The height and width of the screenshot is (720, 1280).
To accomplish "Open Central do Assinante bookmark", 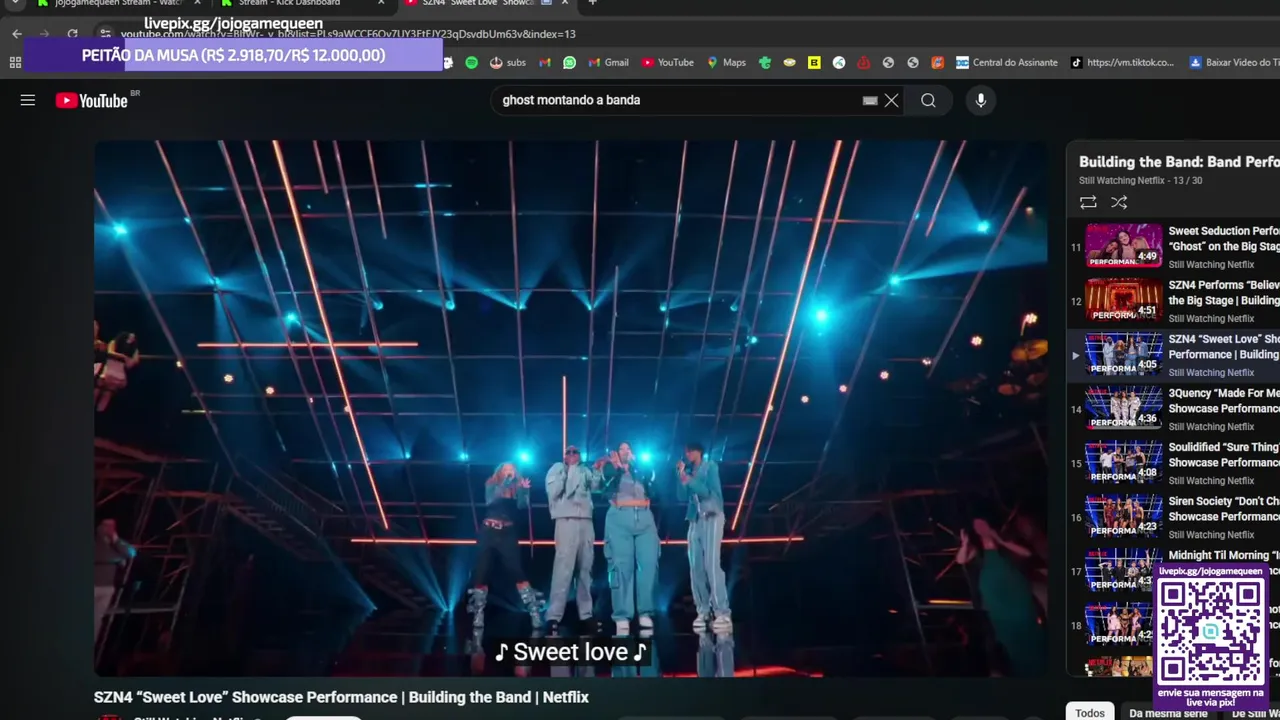I will (x=1007, y=62).
